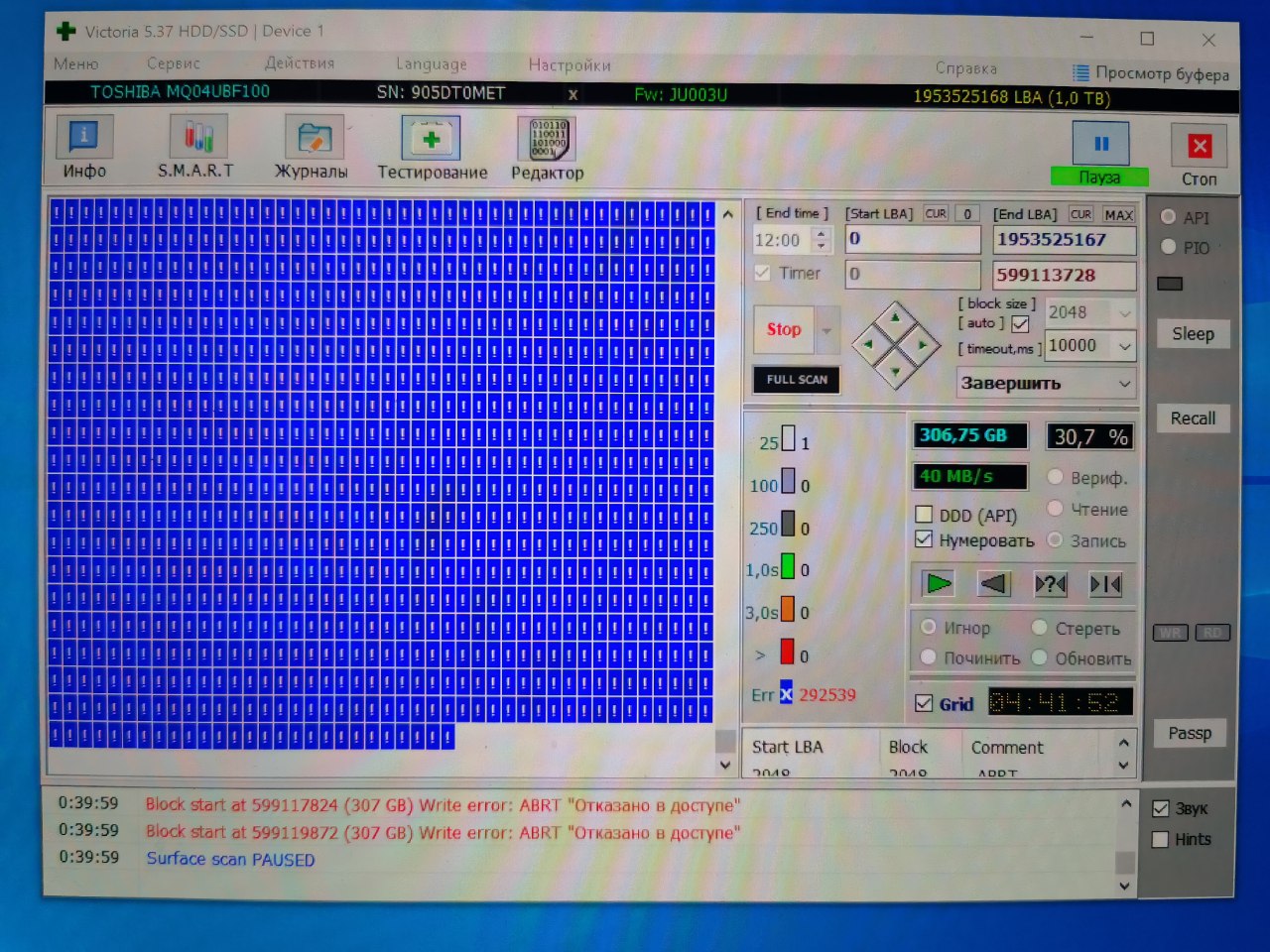Viewport: 1270px width, 952px height.
Task: Click the left arrow in the navigation diamond
Action: coord(869,344)
